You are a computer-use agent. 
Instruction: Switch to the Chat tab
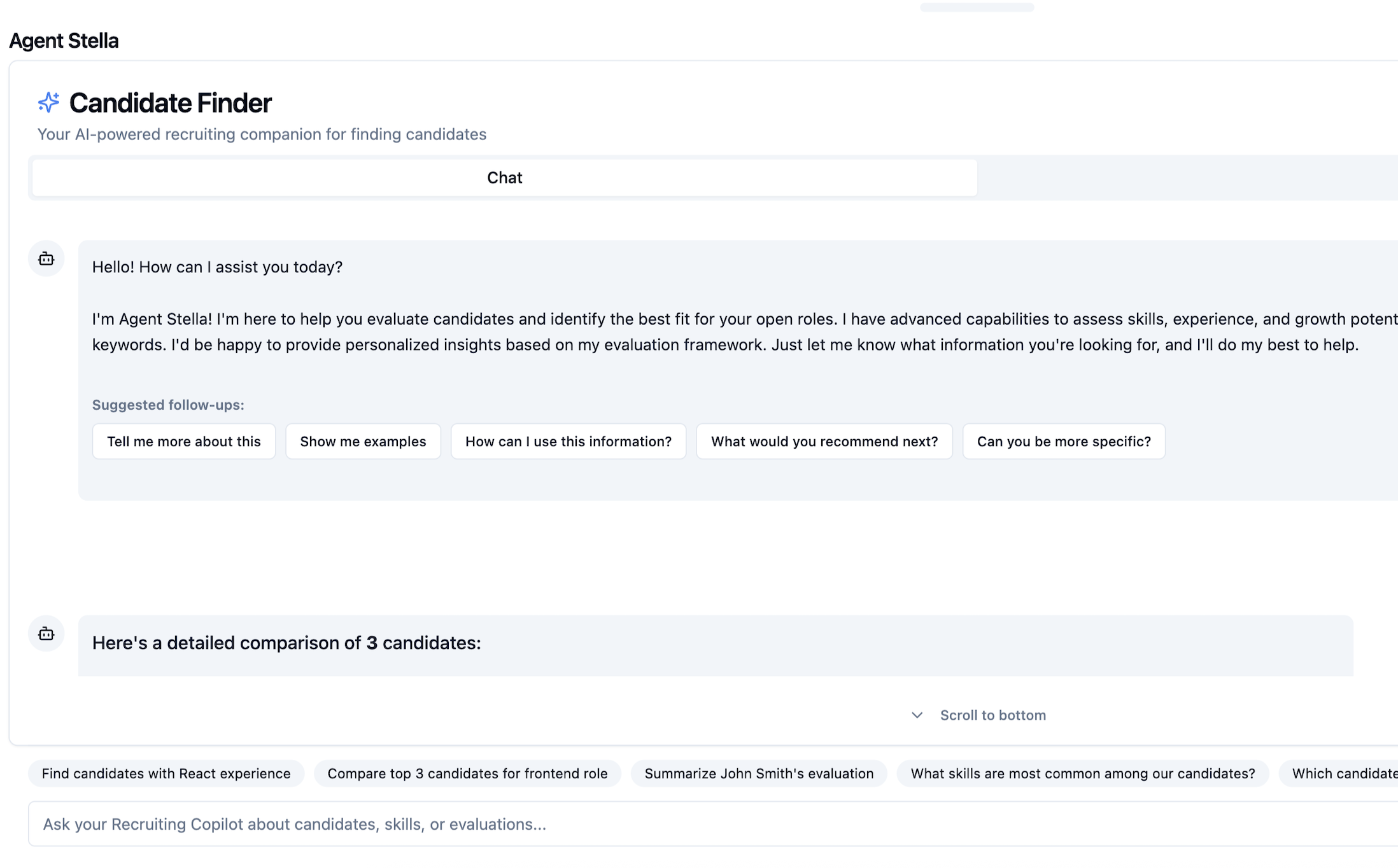click(504, 178)
